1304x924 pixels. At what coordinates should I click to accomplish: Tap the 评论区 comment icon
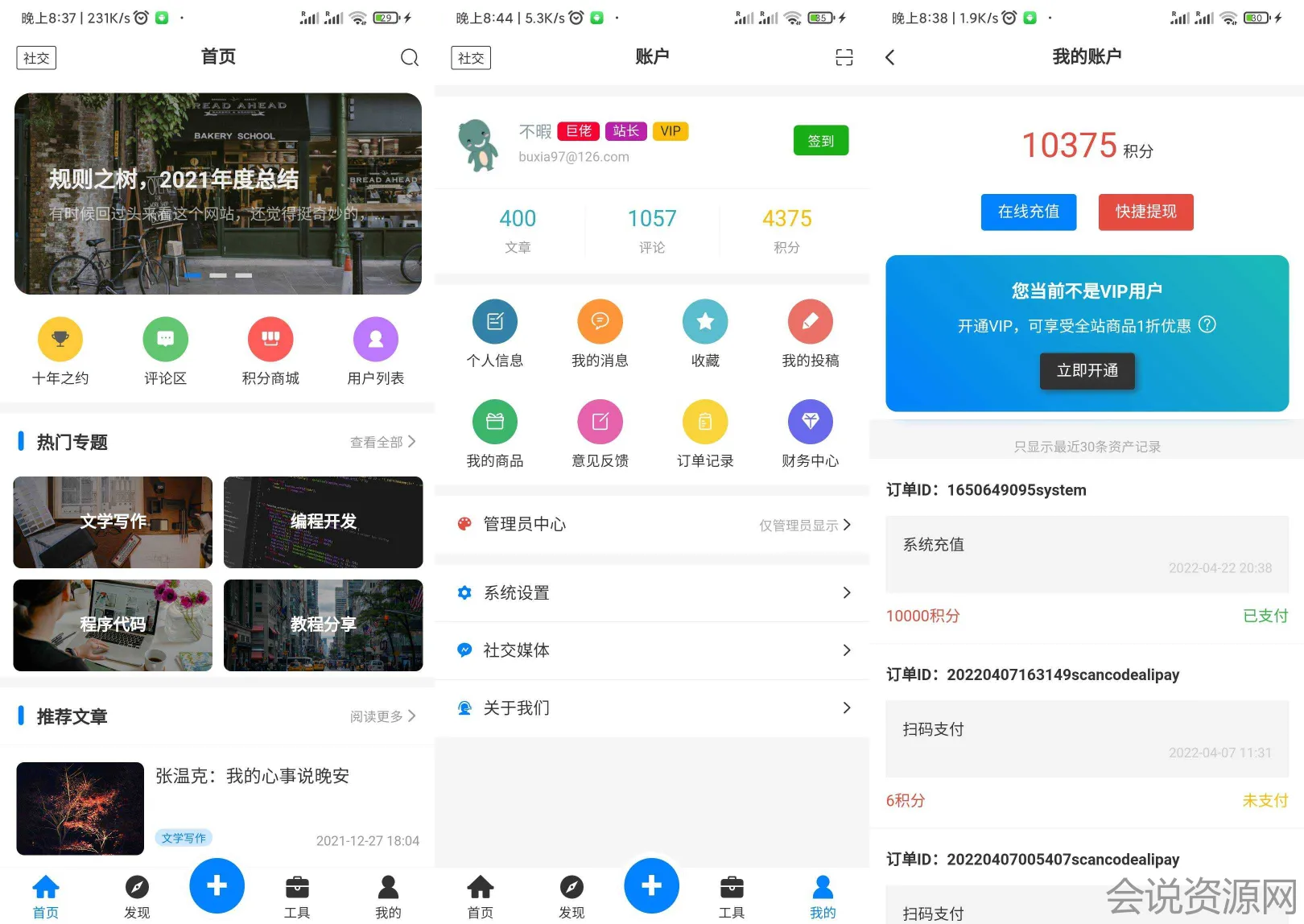tap(165, 340)
